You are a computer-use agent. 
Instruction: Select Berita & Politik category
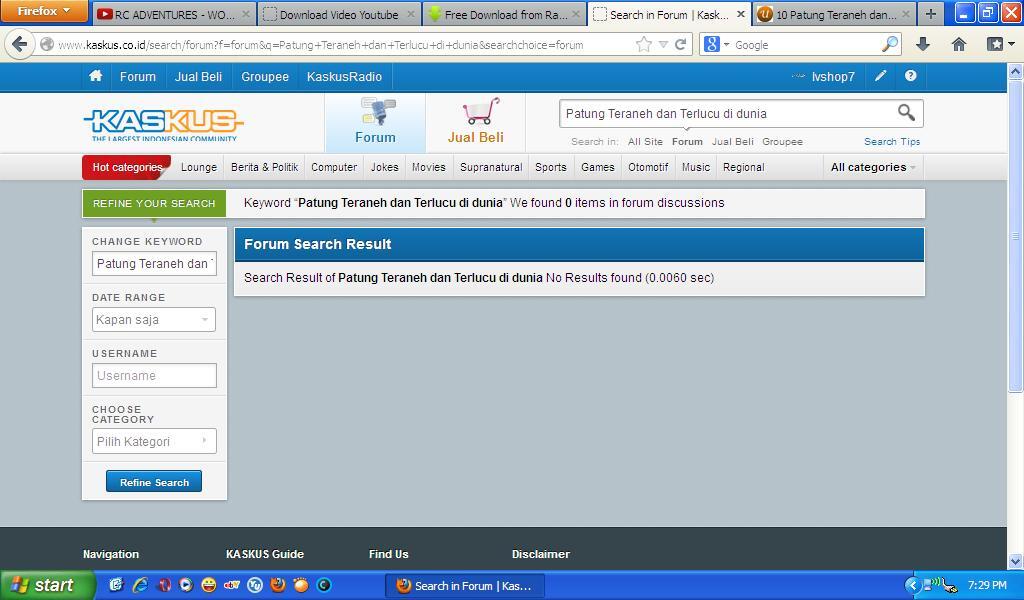point(264,167)
